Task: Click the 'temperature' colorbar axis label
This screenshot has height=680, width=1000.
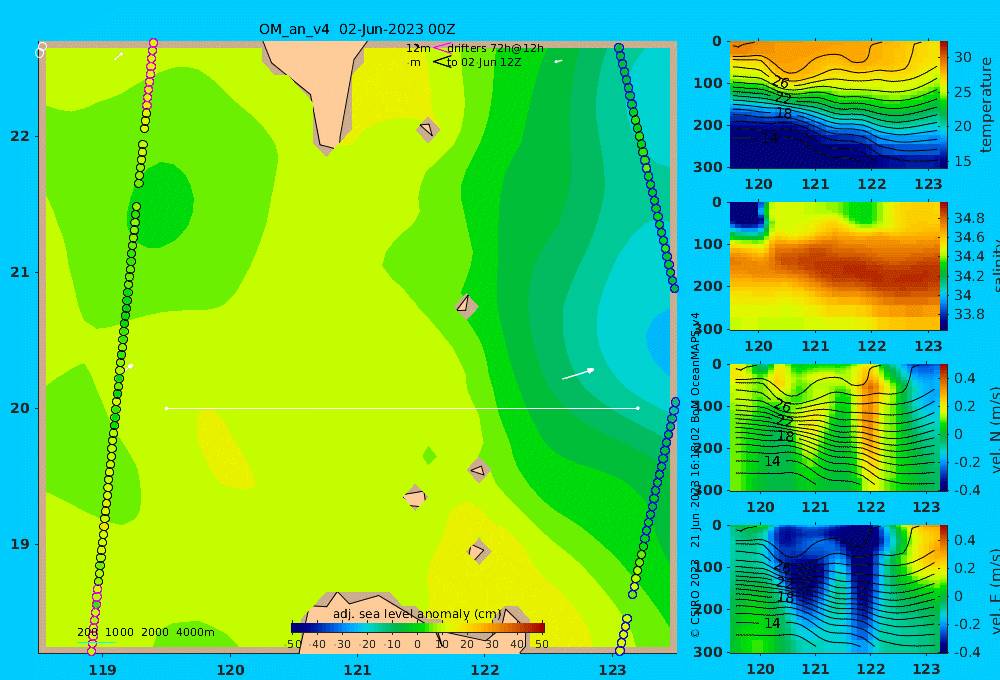Action: point(986,105)
